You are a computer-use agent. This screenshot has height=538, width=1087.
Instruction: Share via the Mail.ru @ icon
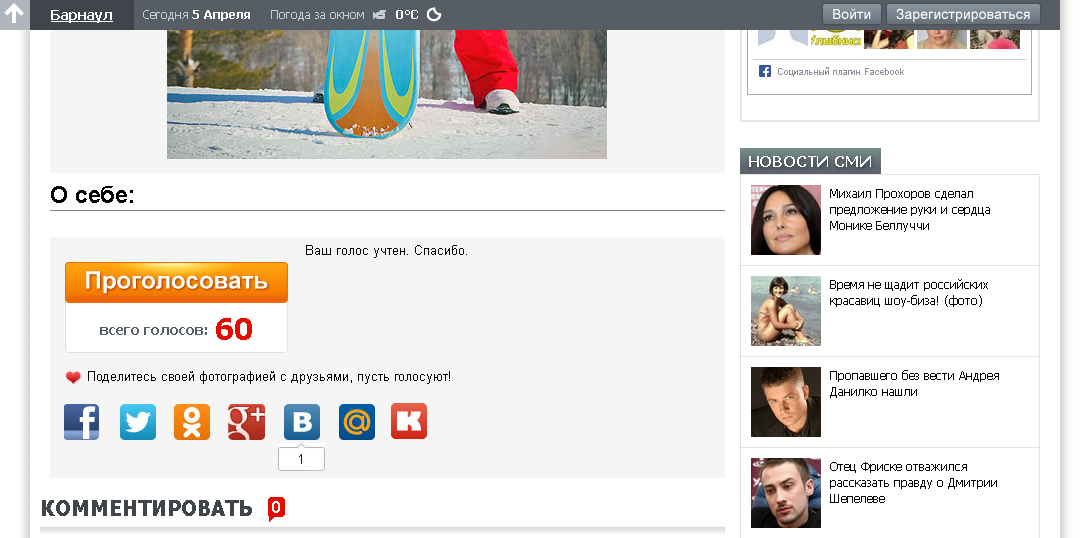(356, 422)
